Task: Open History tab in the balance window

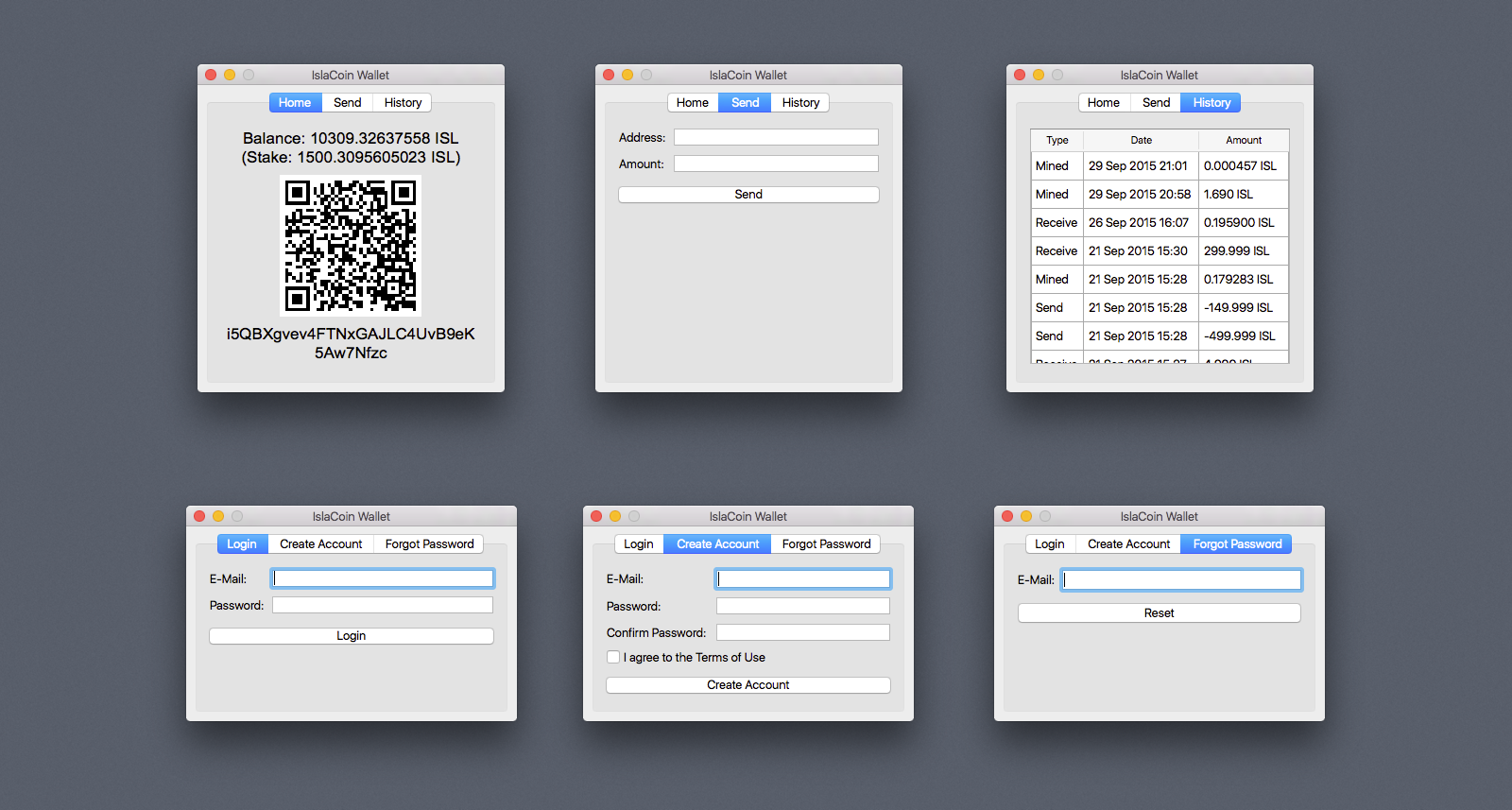Action: pos(403,103)
